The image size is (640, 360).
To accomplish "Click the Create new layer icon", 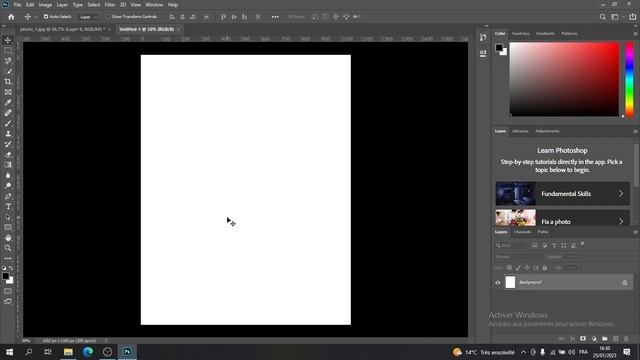I will point(616,339).
